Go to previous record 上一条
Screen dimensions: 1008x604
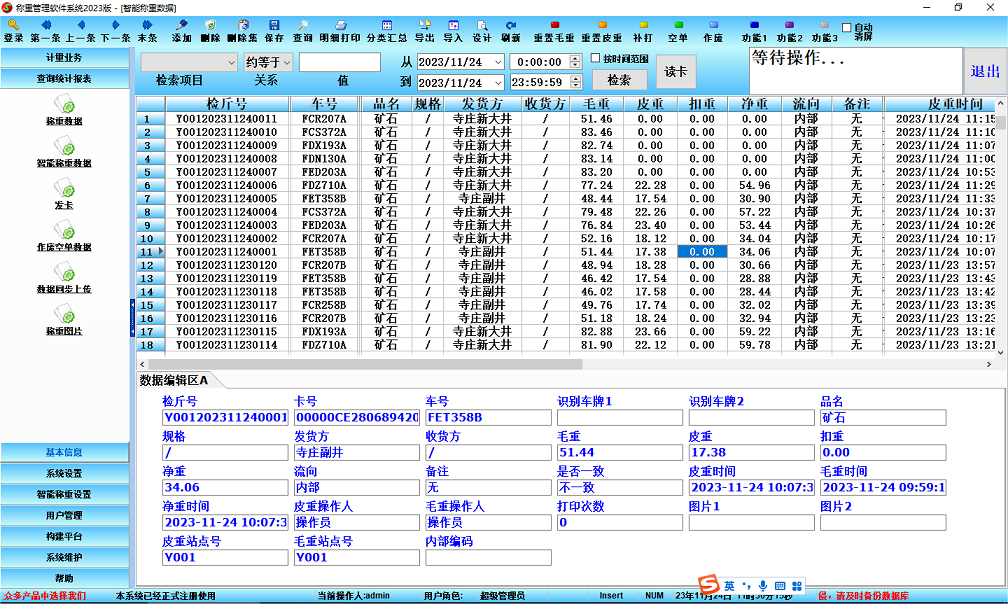(x=81, y=31)
